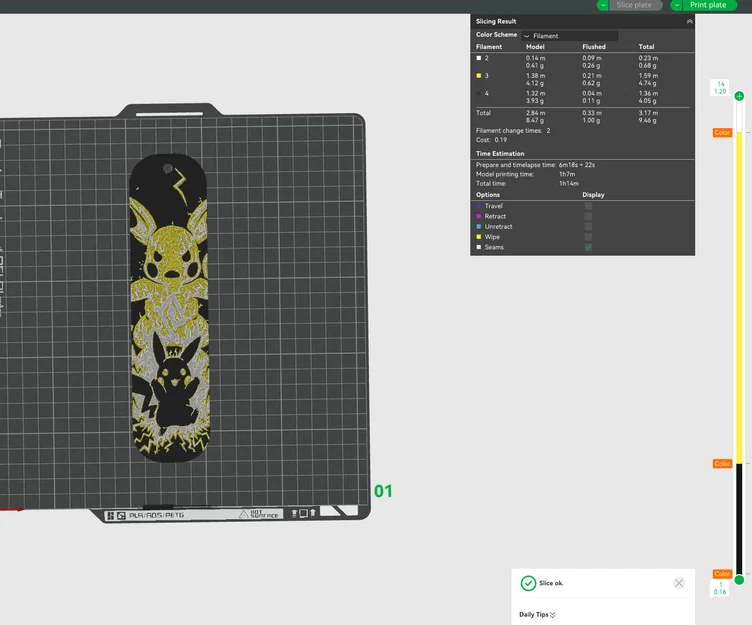Click the Seams option label
The height and width of the screenshot is (625, 752).
(x=494, y=248)
